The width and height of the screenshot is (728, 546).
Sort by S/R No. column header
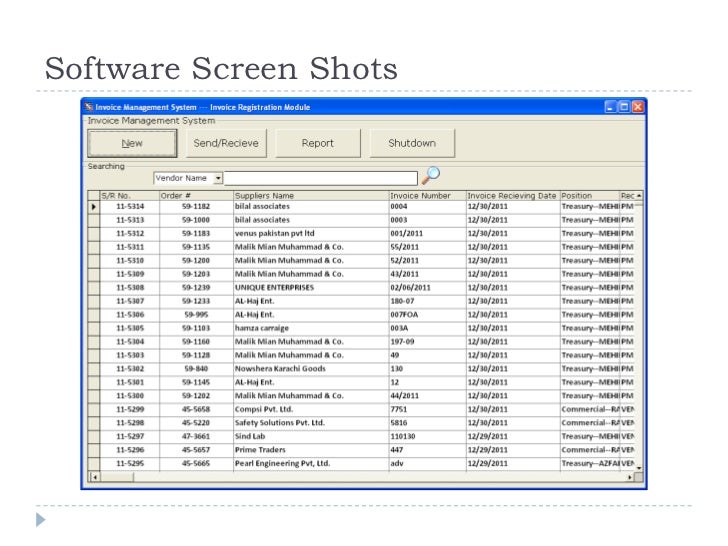pyautogui.click(x=130, y=195)
